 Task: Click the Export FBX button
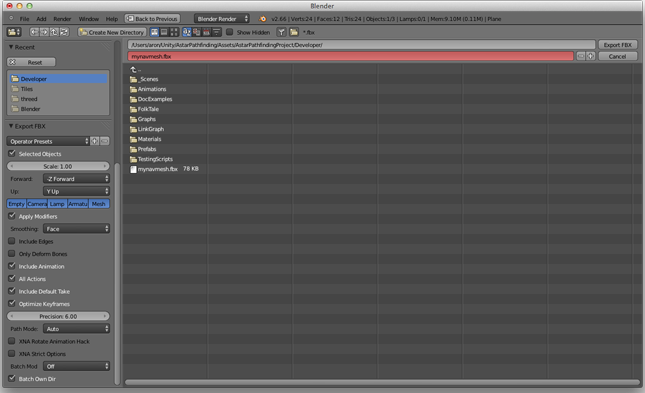pos(618,45)
